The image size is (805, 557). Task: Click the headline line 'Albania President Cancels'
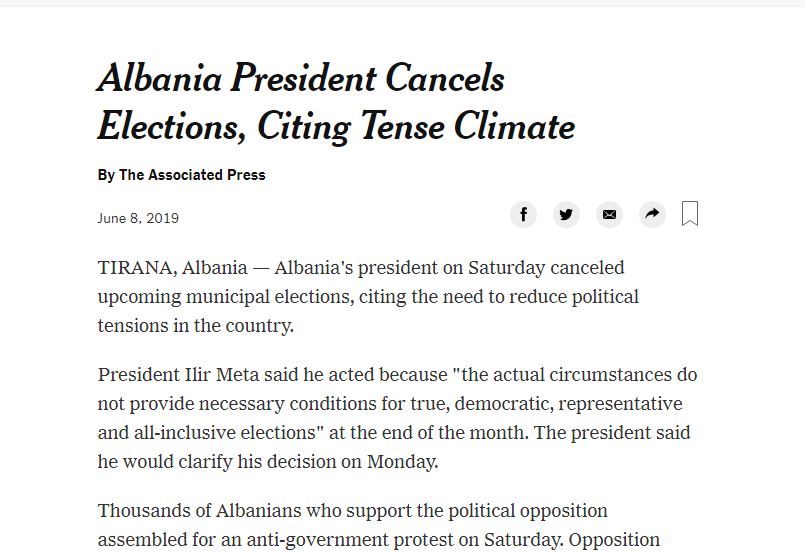pos(300,79)
